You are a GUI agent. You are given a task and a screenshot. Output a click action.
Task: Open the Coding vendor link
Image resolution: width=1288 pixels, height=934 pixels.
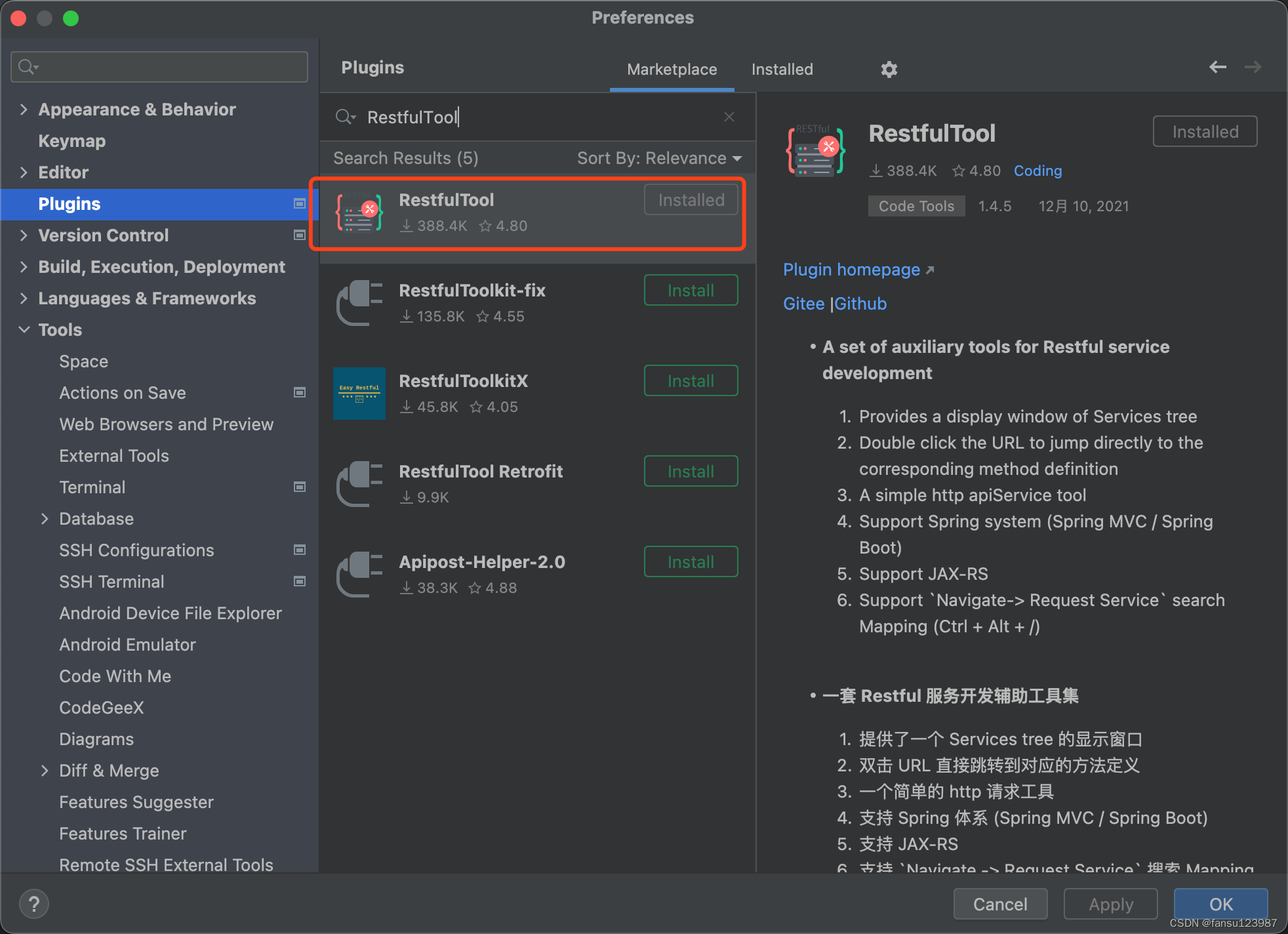(1037, 171)
